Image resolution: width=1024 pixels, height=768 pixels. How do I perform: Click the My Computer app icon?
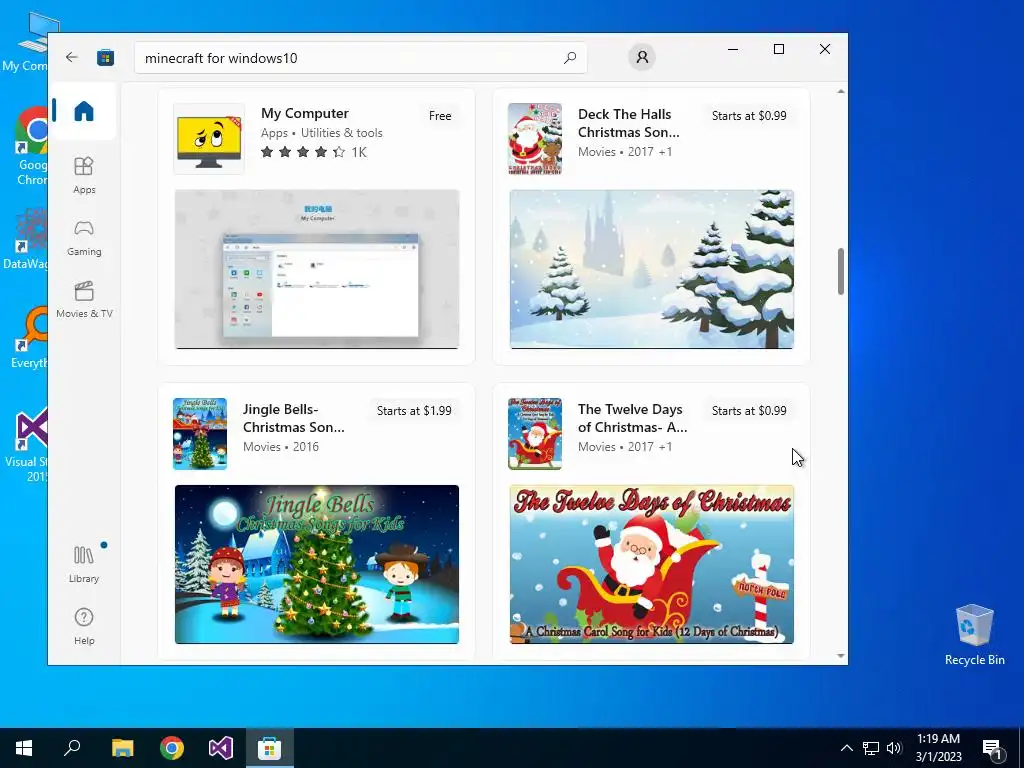(x=209, y=138)
